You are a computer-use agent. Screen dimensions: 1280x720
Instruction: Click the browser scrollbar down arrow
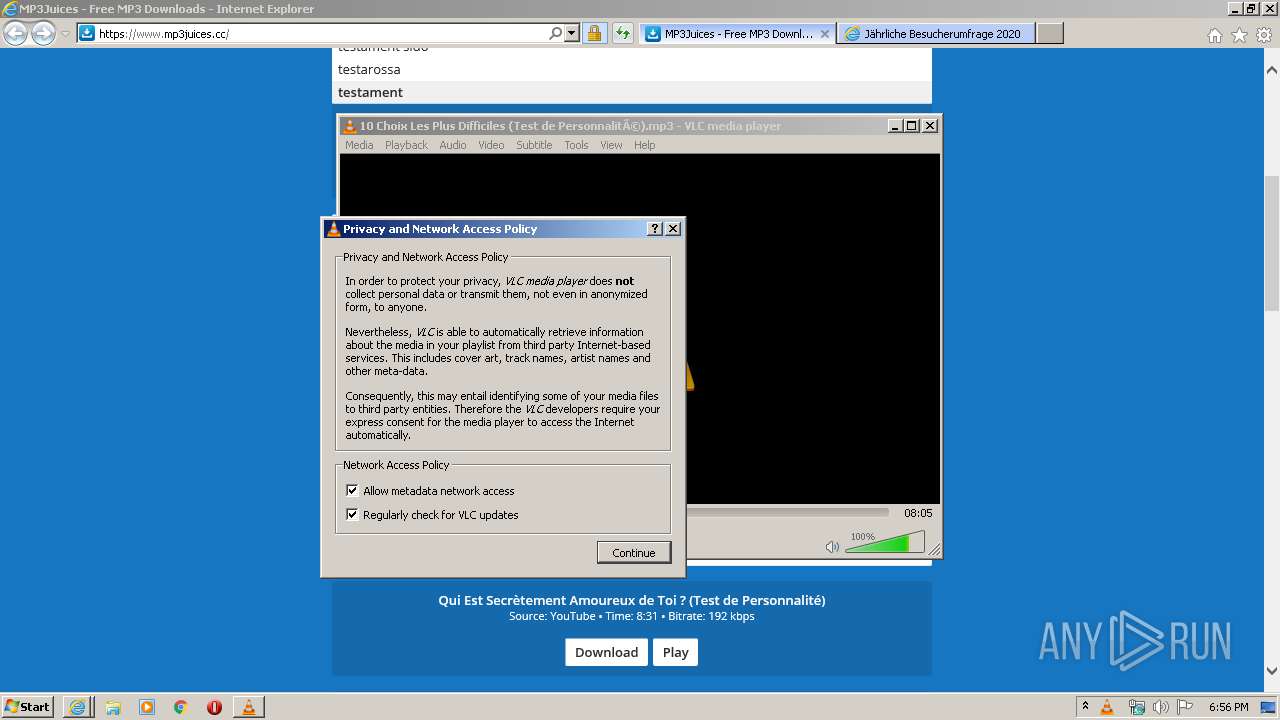click(x=1271, y=671)
